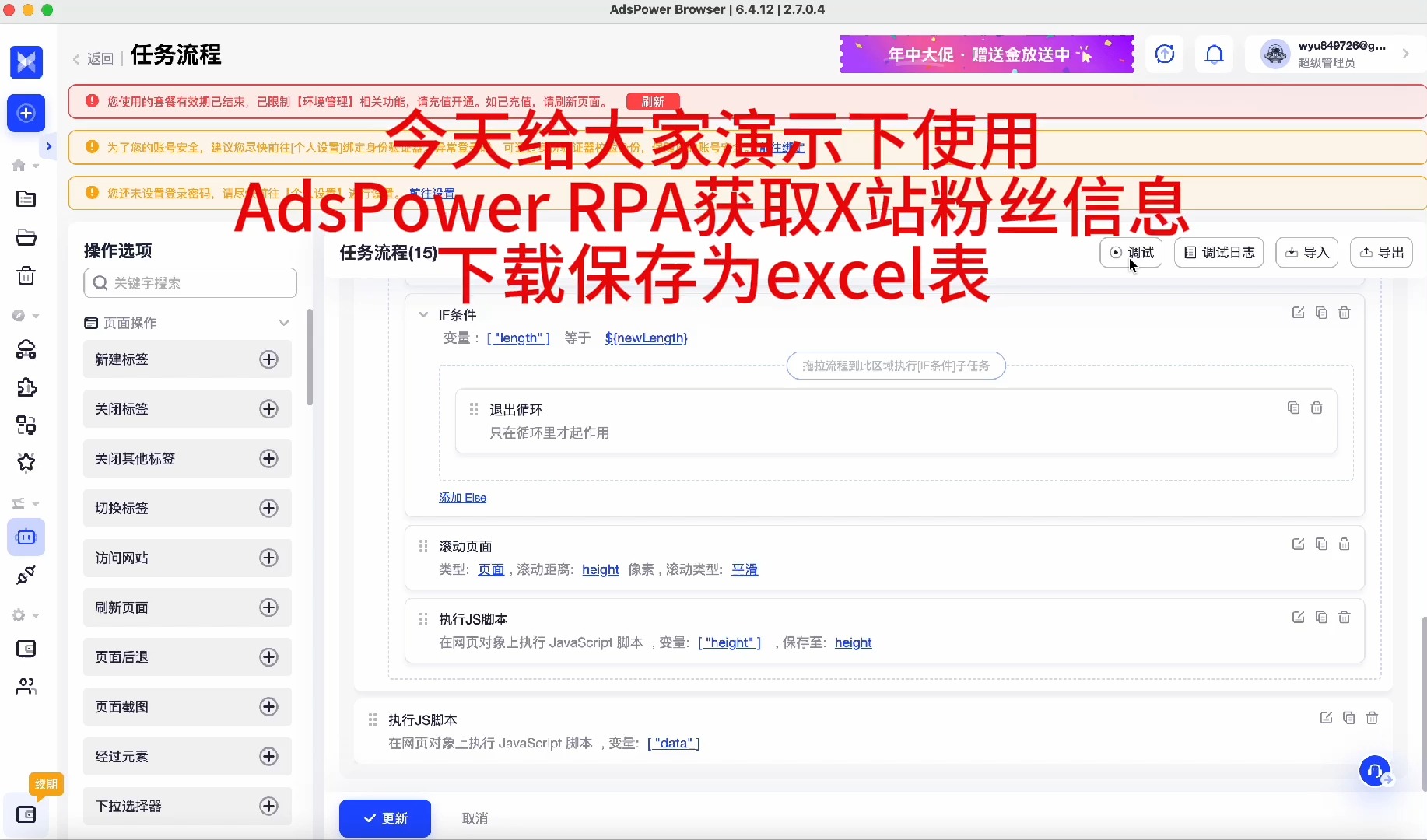Add 关闭其他标签 operation
The image size is (1427, 840).
(268, 459)
